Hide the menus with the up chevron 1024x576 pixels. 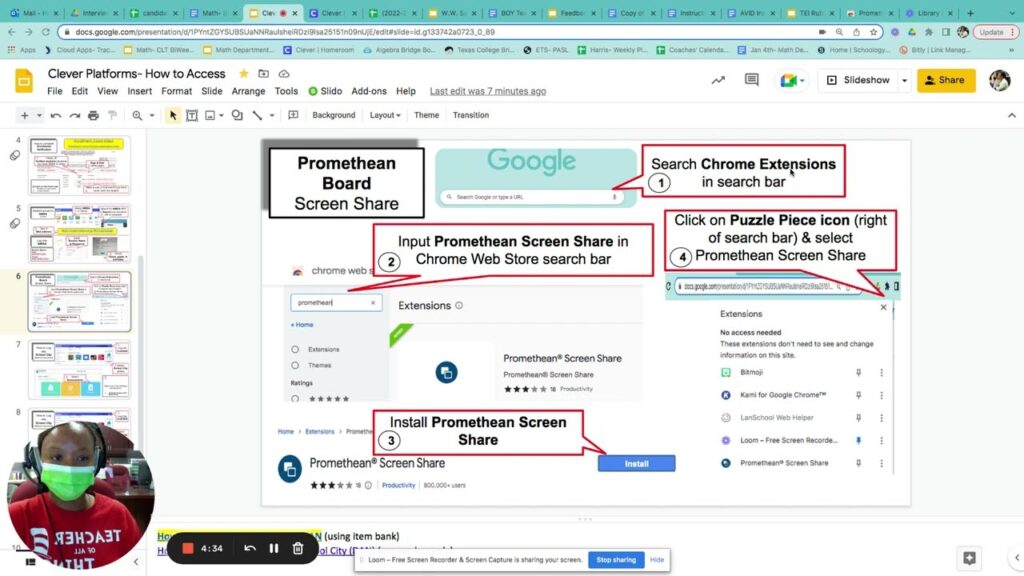coord(1012,116)
